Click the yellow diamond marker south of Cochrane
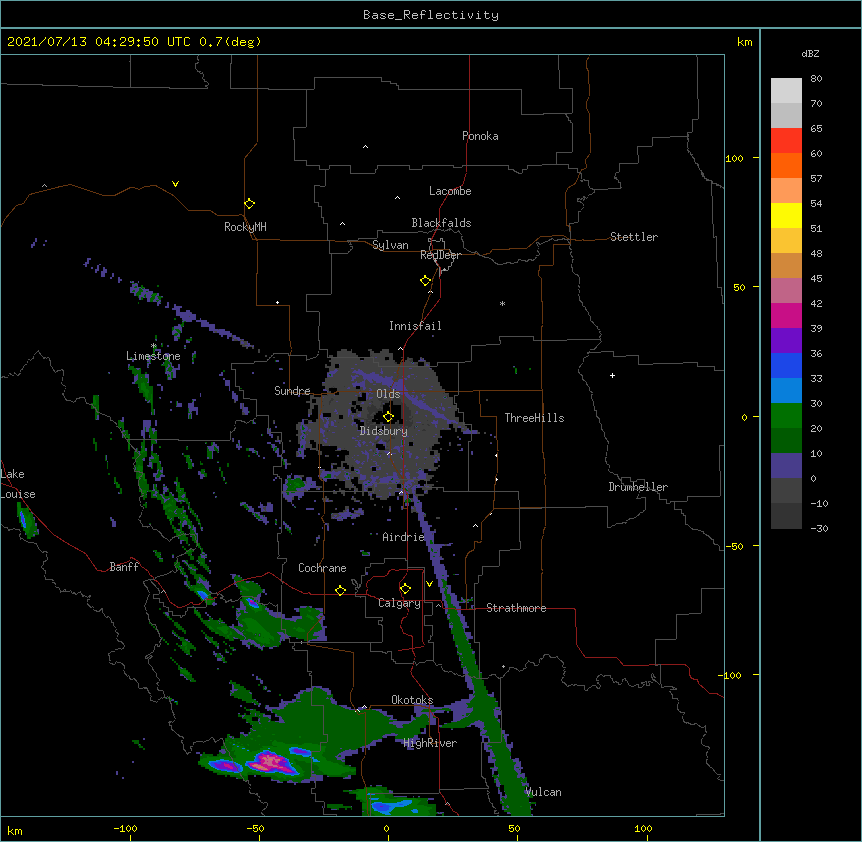This screenshot has width=862, height=842. [340, 590]
